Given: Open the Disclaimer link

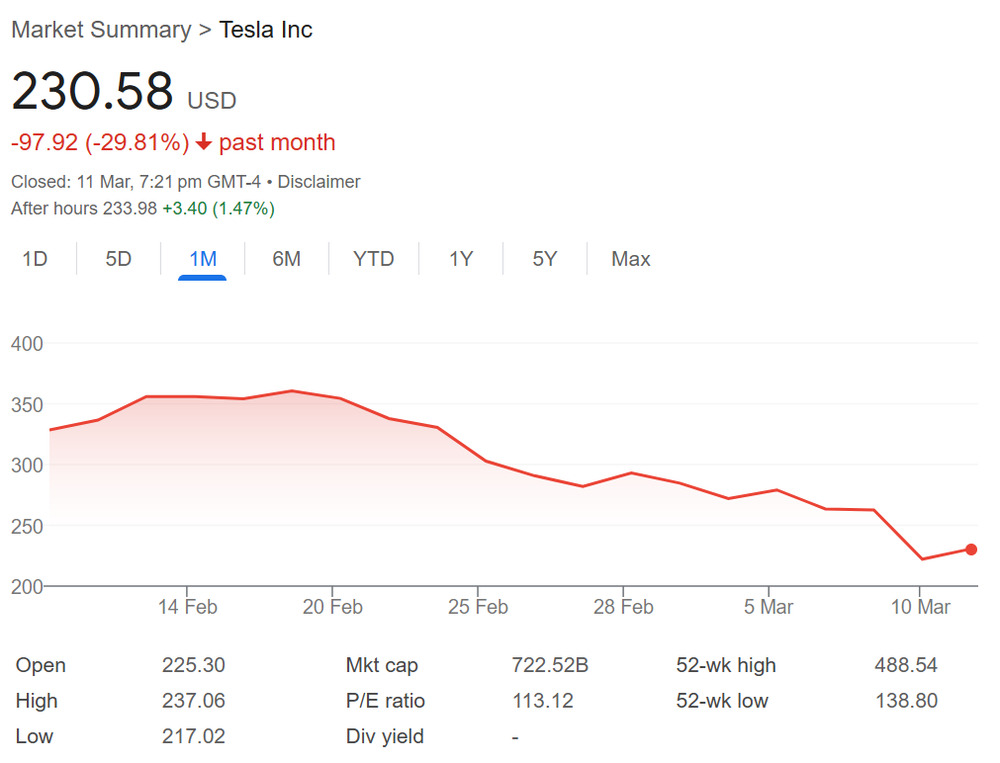Looking at the screenshot, I should 319,182.
